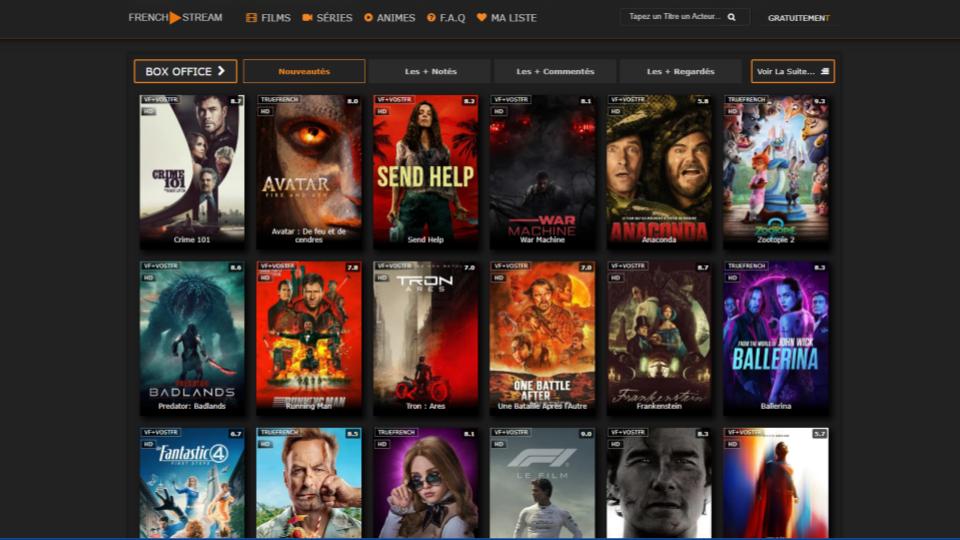Expand the Box Office chevron arrow
Image resolution: width=960 pixels, height=540 pixels.
(221, 72)
